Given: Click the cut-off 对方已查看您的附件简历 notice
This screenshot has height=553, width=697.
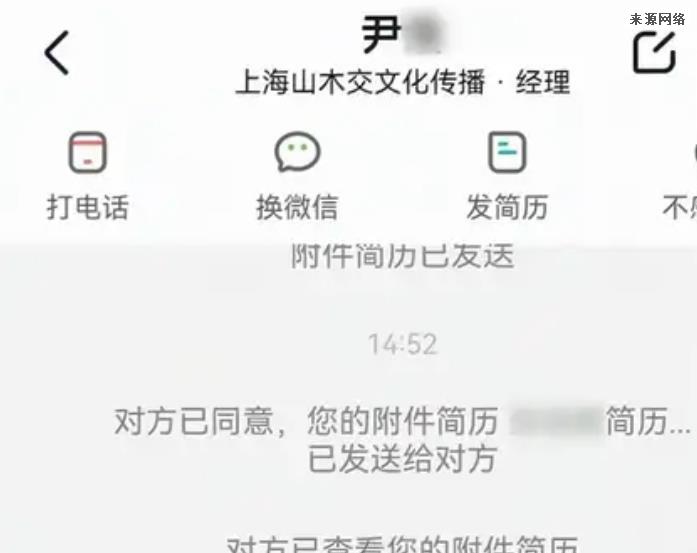Looking at the screenshot, I should tap(403, 544).
